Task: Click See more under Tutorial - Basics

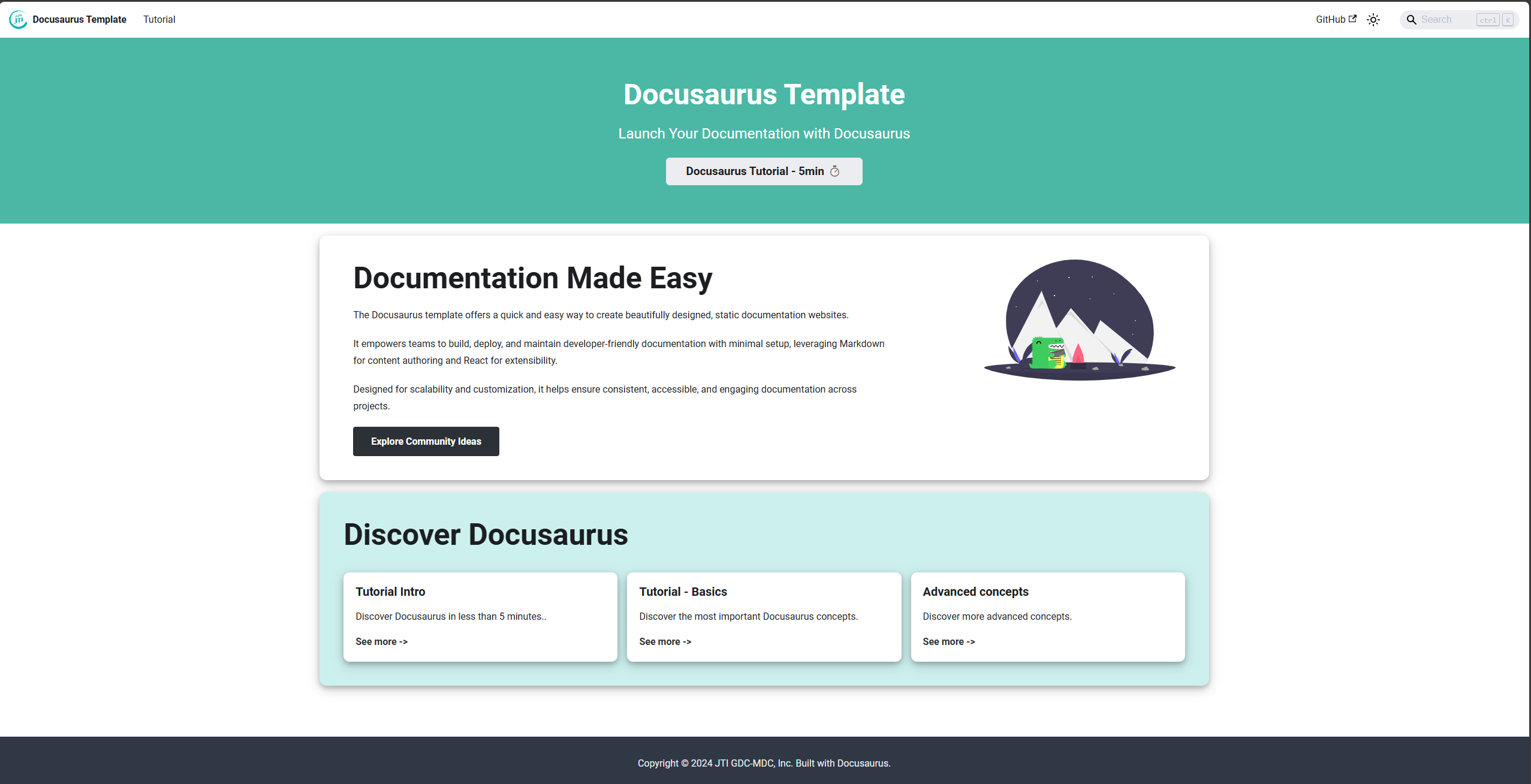Action: pyautogui.click(x=665, y=641)
